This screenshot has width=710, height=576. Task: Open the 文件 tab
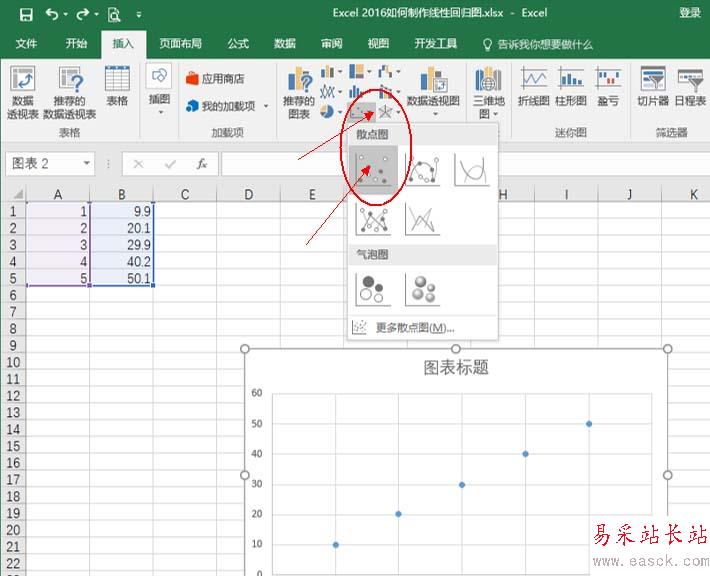tap(26, 43)
